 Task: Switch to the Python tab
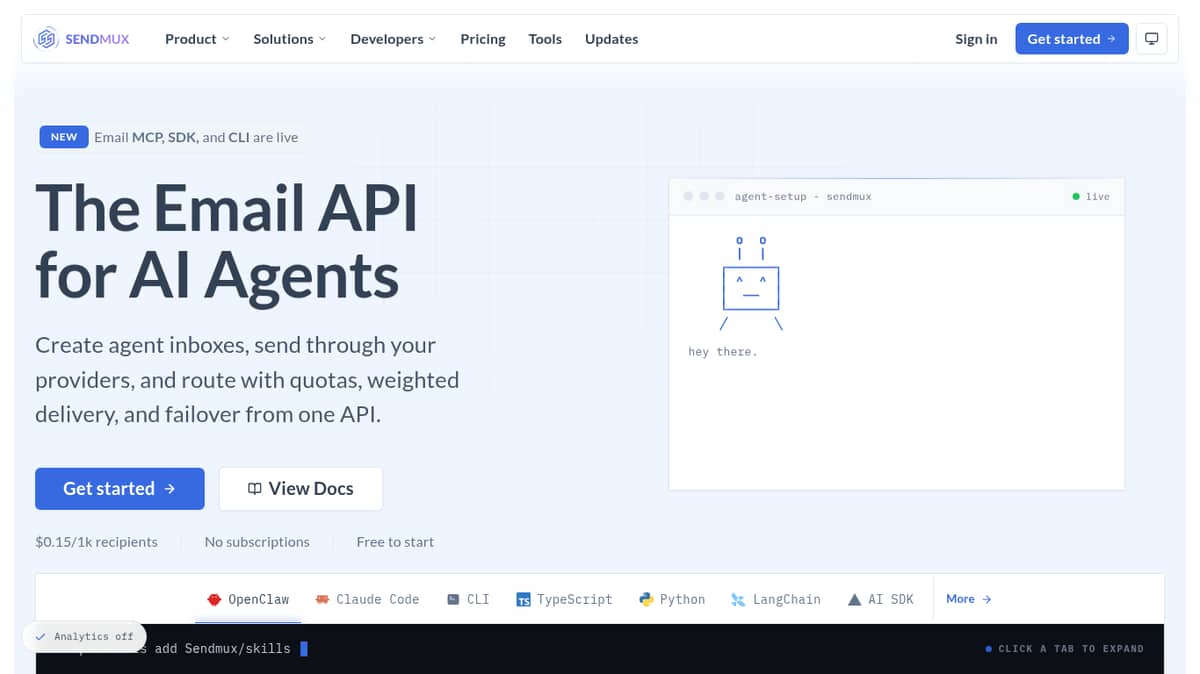(x=672, y=599)
